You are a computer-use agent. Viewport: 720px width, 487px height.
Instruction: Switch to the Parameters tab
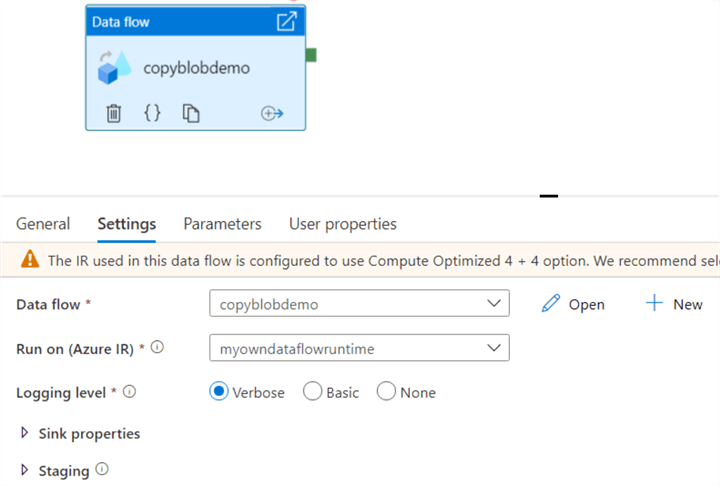click(222, 224)
